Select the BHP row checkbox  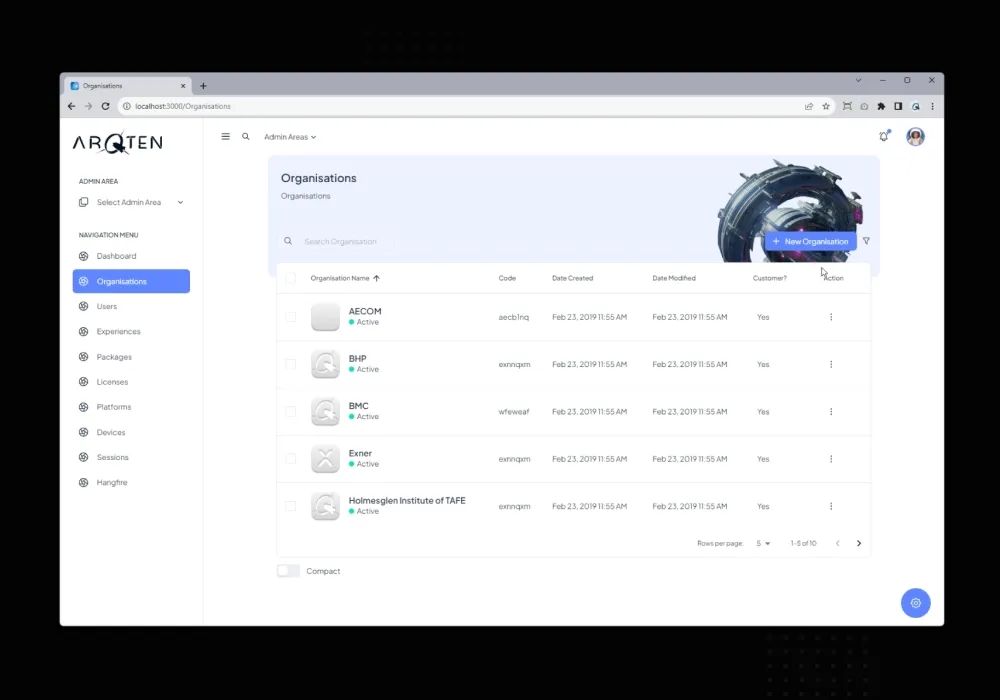291,364
